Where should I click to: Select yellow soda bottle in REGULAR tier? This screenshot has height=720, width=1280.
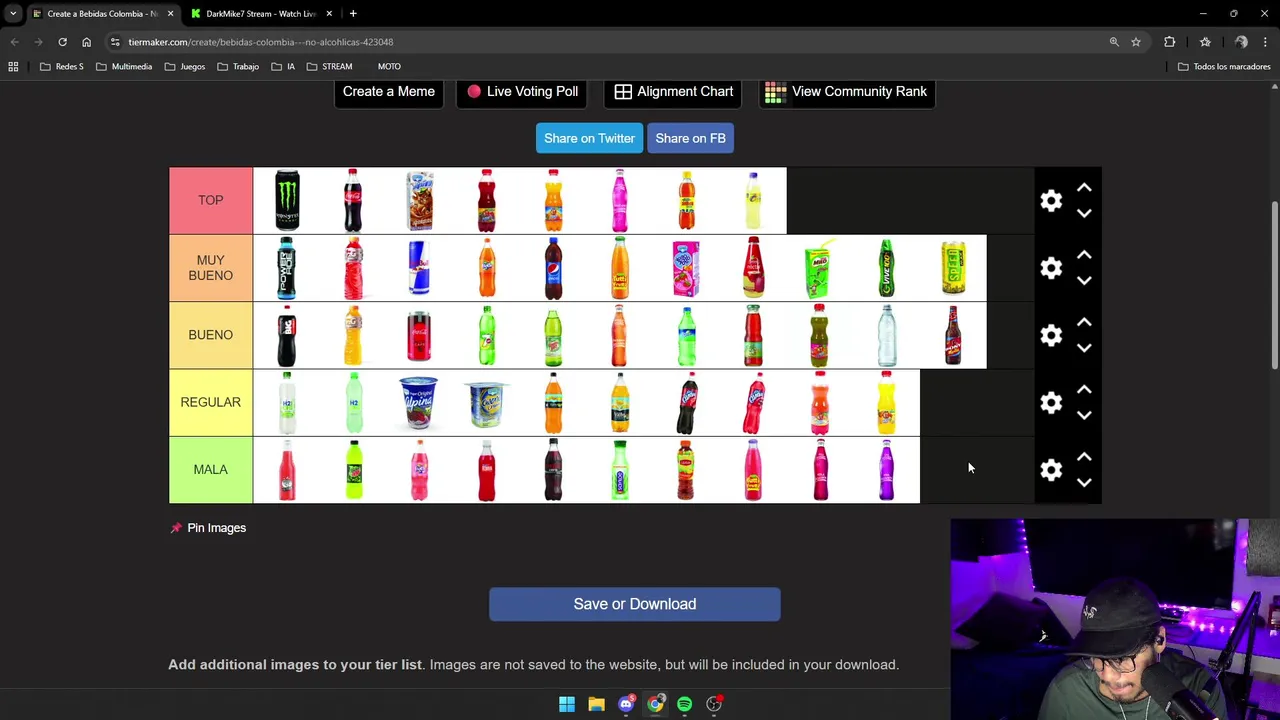tap(886, 402)
